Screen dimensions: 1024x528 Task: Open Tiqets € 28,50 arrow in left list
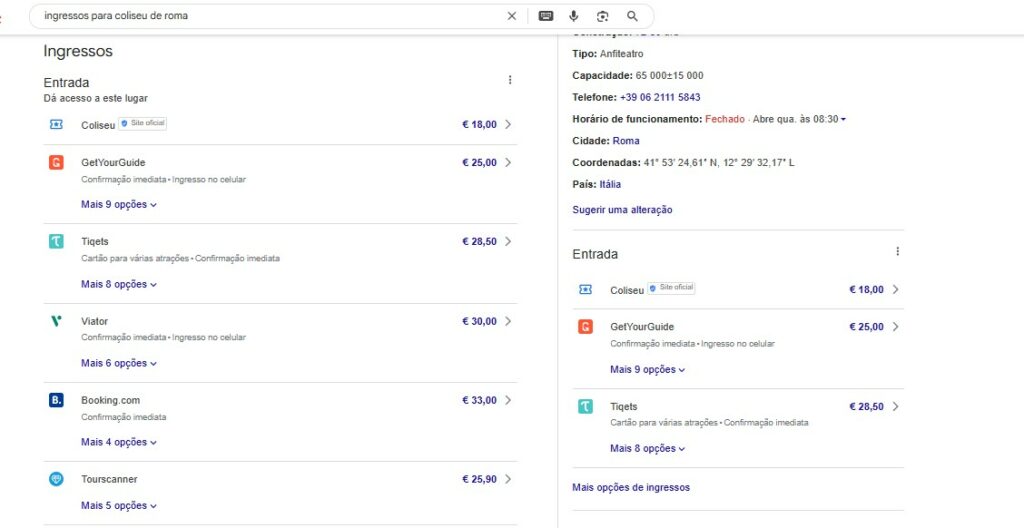(x=508, y=241)
